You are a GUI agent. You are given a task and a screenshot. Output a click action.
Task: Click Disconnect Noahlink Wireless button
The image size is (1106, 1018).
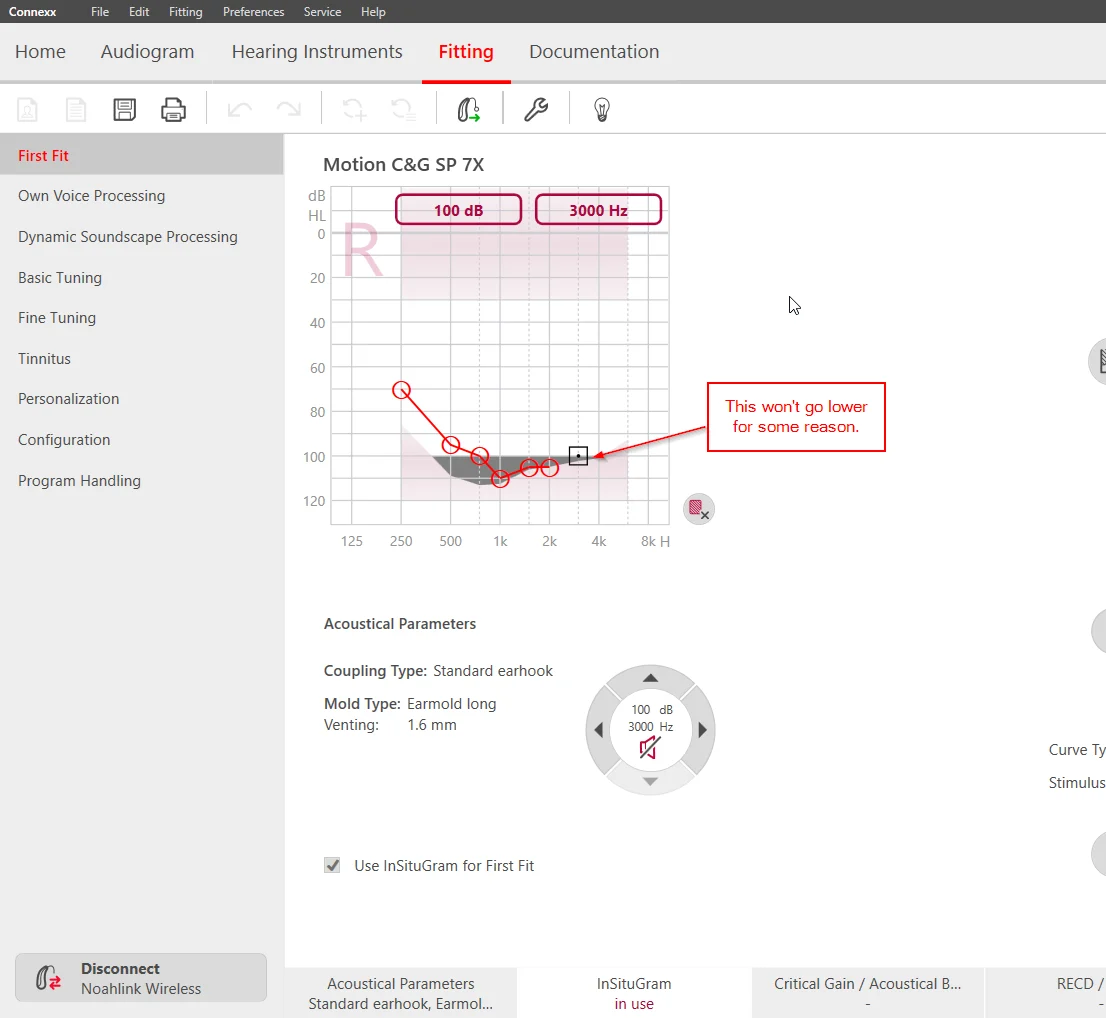(x=141, y=978)
